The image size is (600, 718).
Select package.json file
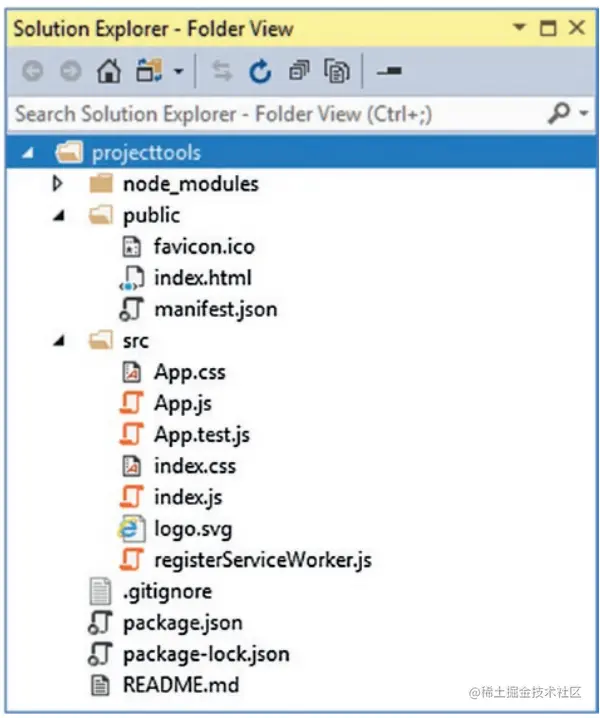click(x=183, y=623)
